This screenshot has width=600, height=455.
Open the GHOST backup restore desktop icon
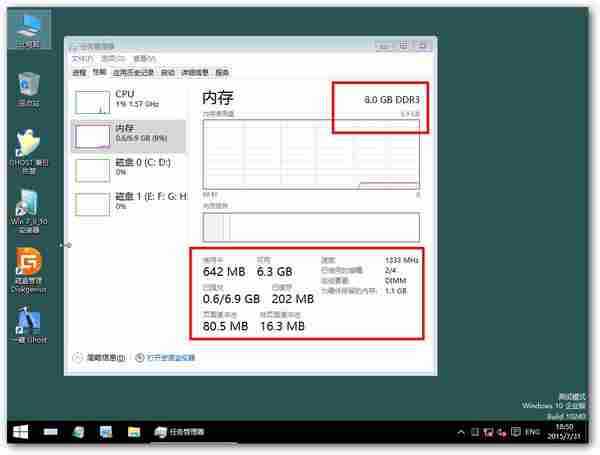pyautogui.click(x=28, y=148)
